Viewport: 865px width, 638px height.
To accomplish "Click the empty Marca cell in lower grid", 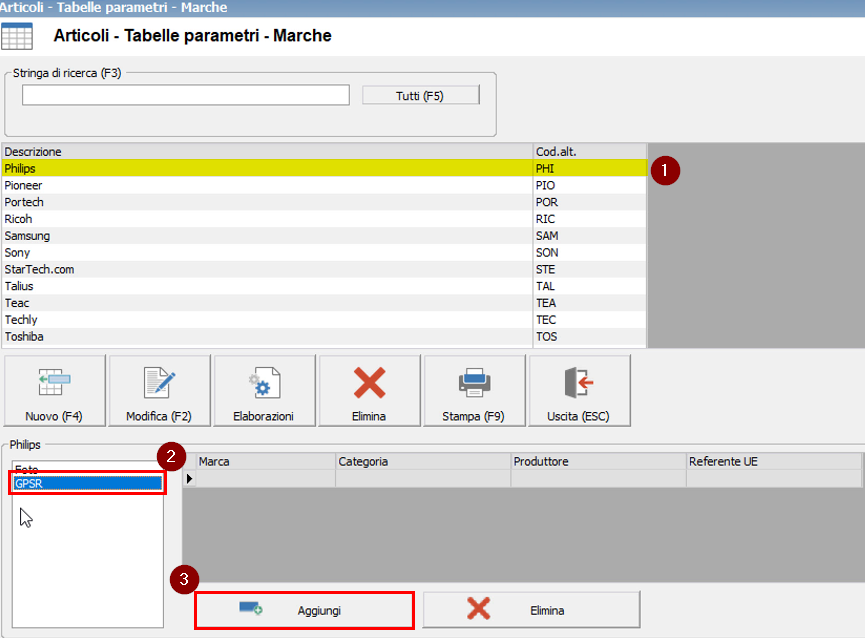I will coord(266,478).
